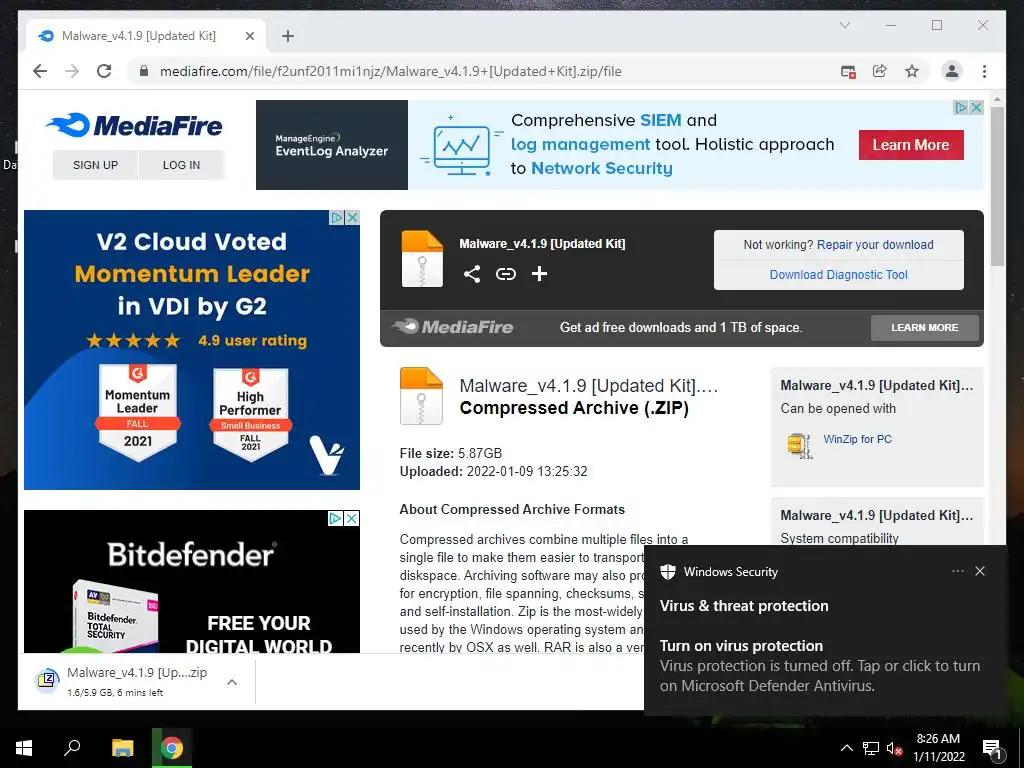Click LEARN MORE ad-free button
1024x768 pixels.
point(925,328)
